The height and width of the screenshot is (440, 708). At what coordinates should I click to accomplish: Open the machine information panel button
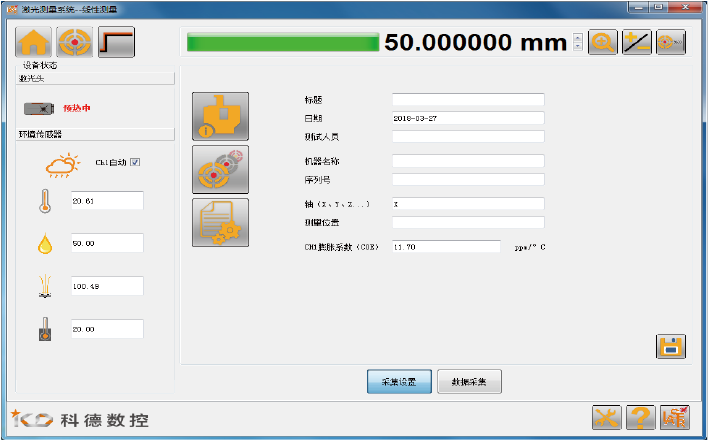pyautogui.click(x=220, y=117)
